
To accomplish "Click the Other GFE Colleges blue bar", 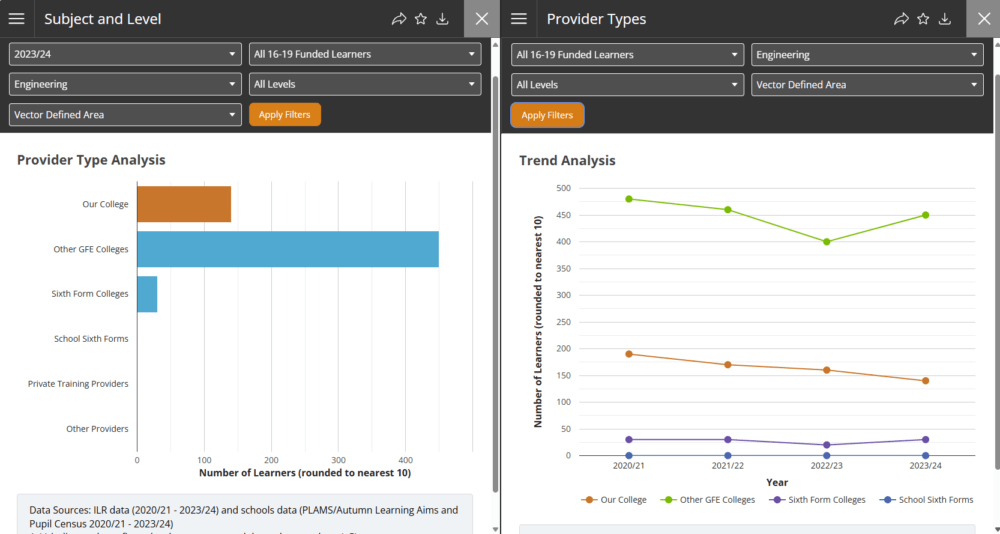I will click(x=287, y=249).
